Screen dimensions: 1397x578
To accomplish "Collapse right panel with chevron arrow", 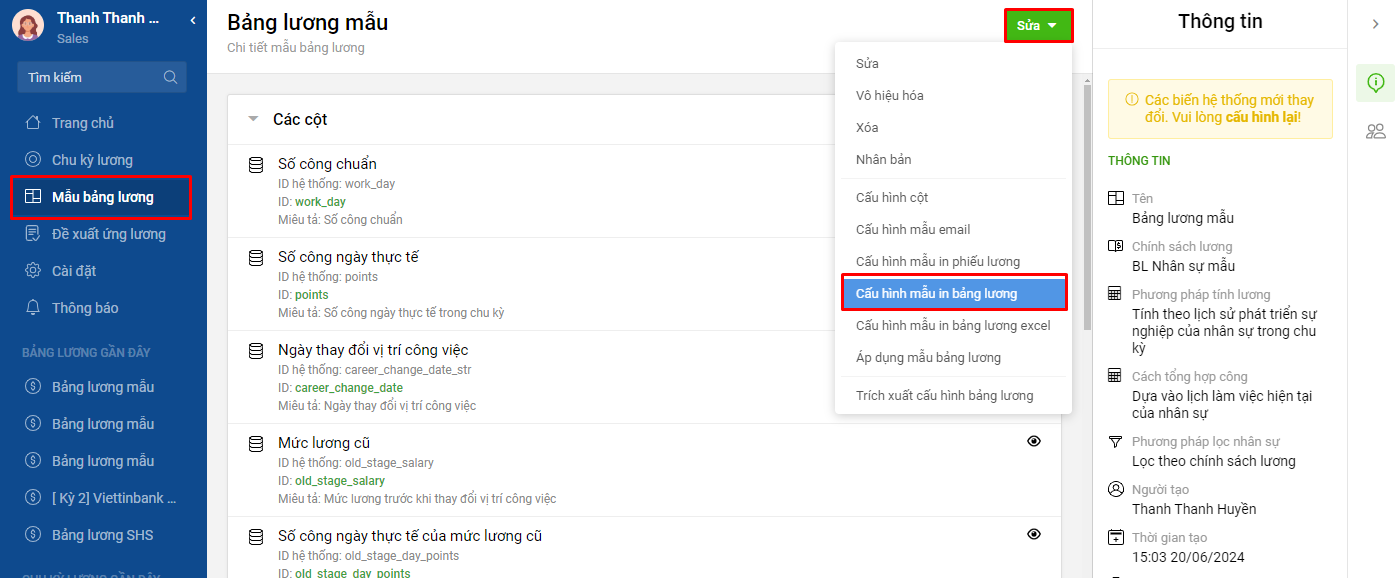I will (1376, 24).
